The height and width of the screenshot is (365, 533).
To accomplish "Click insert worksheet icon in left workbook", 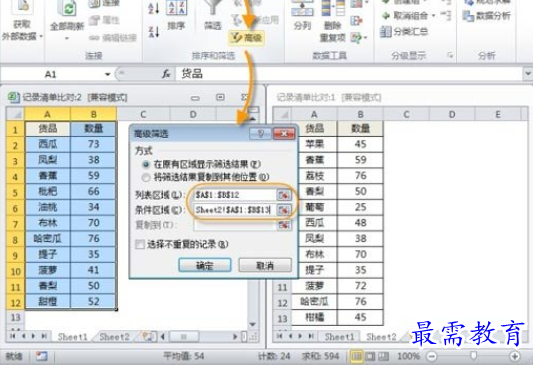I will 148,336.
